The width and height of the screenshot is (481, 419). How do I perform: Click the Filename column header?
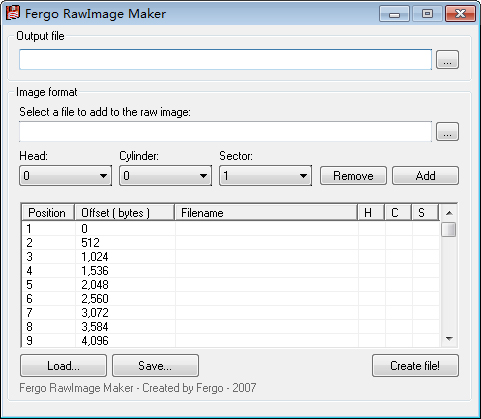(x=266, y=213)
